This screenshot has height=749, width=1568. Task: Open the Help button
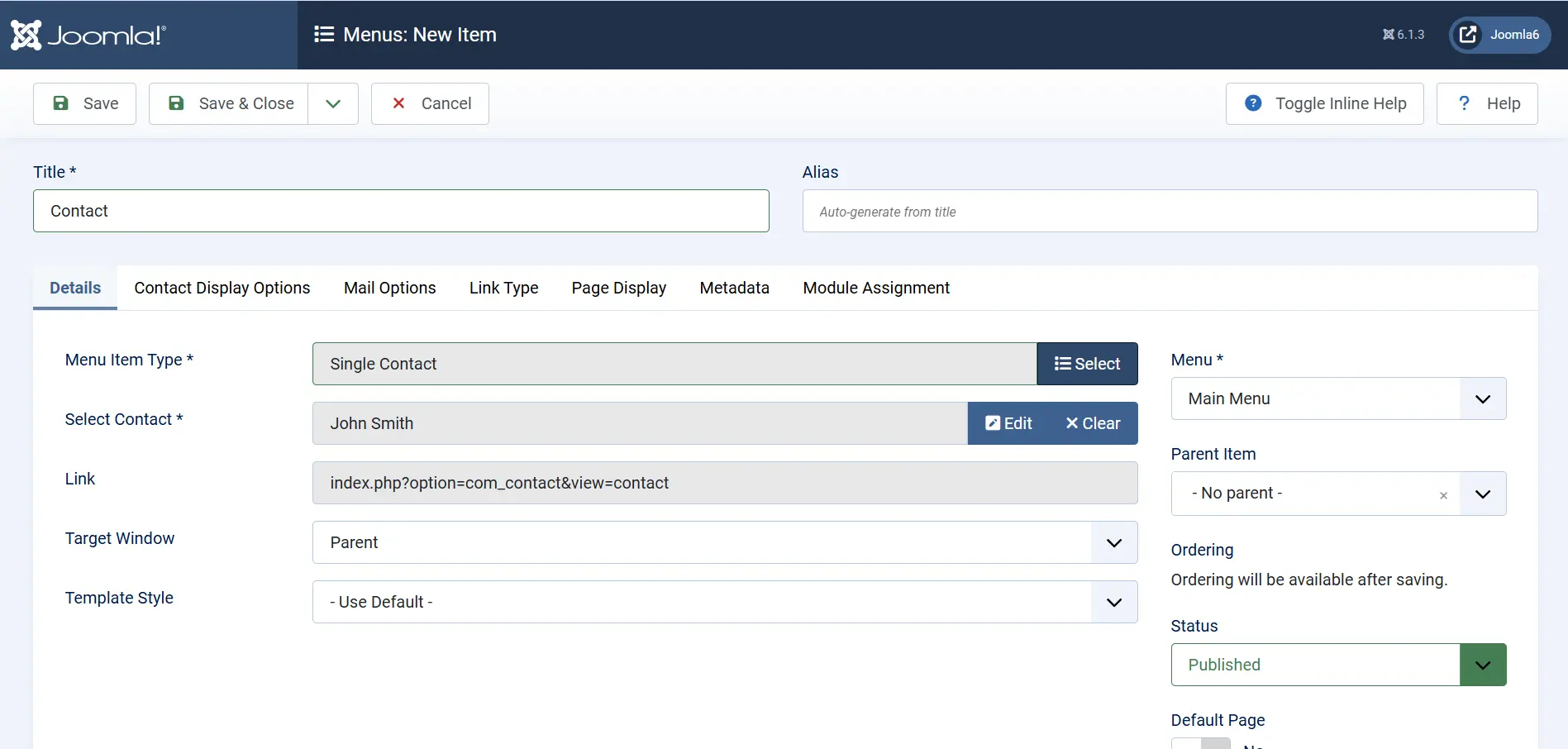(x=1487, y=103)
